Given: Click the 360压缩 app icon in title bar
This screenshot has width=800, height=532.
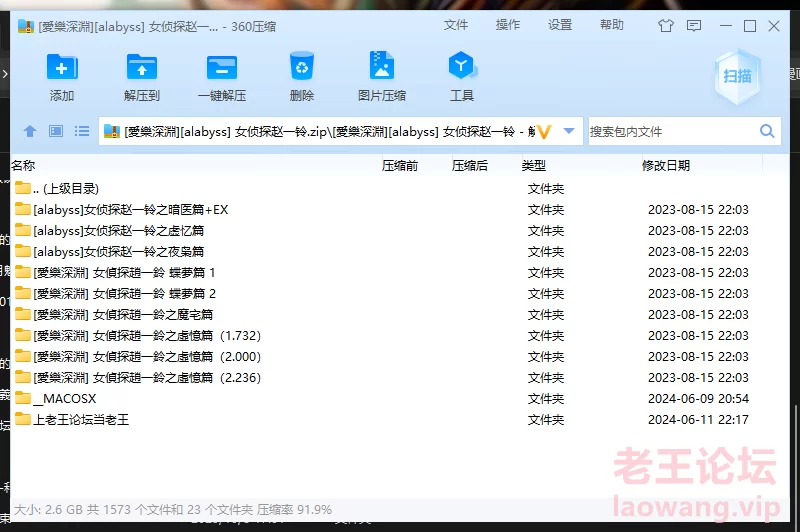Looking at the screenshot, I should coord(26,26).
